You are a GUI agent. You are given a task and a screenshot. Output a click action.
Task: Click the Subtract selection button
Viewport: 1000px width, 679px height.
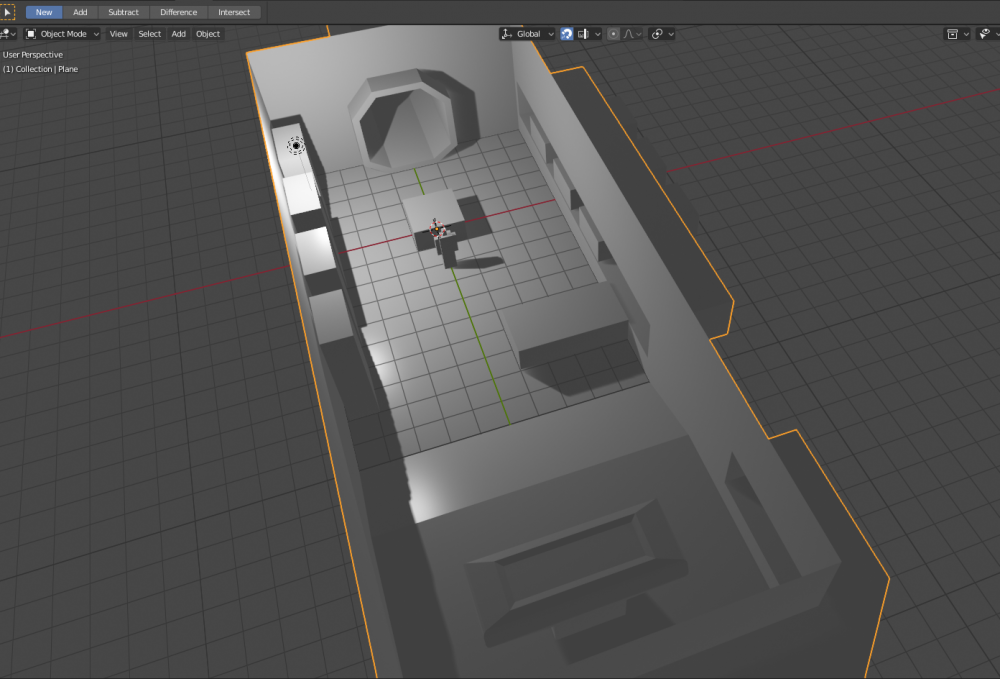pyautogui.click(x=124, y=12)
